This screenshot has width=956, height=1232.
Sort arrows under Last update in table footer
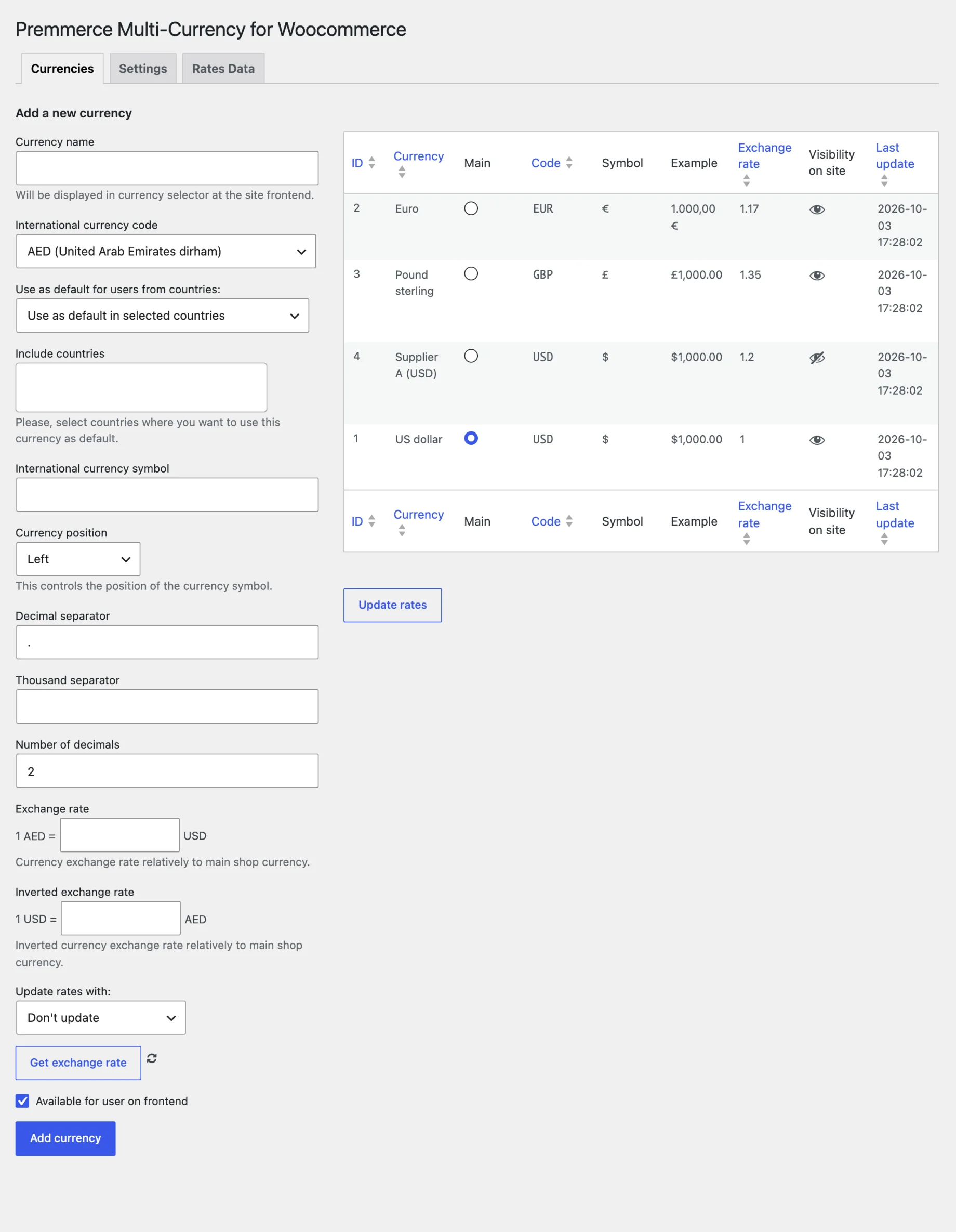pyautogui.click(x=884, y=539)
